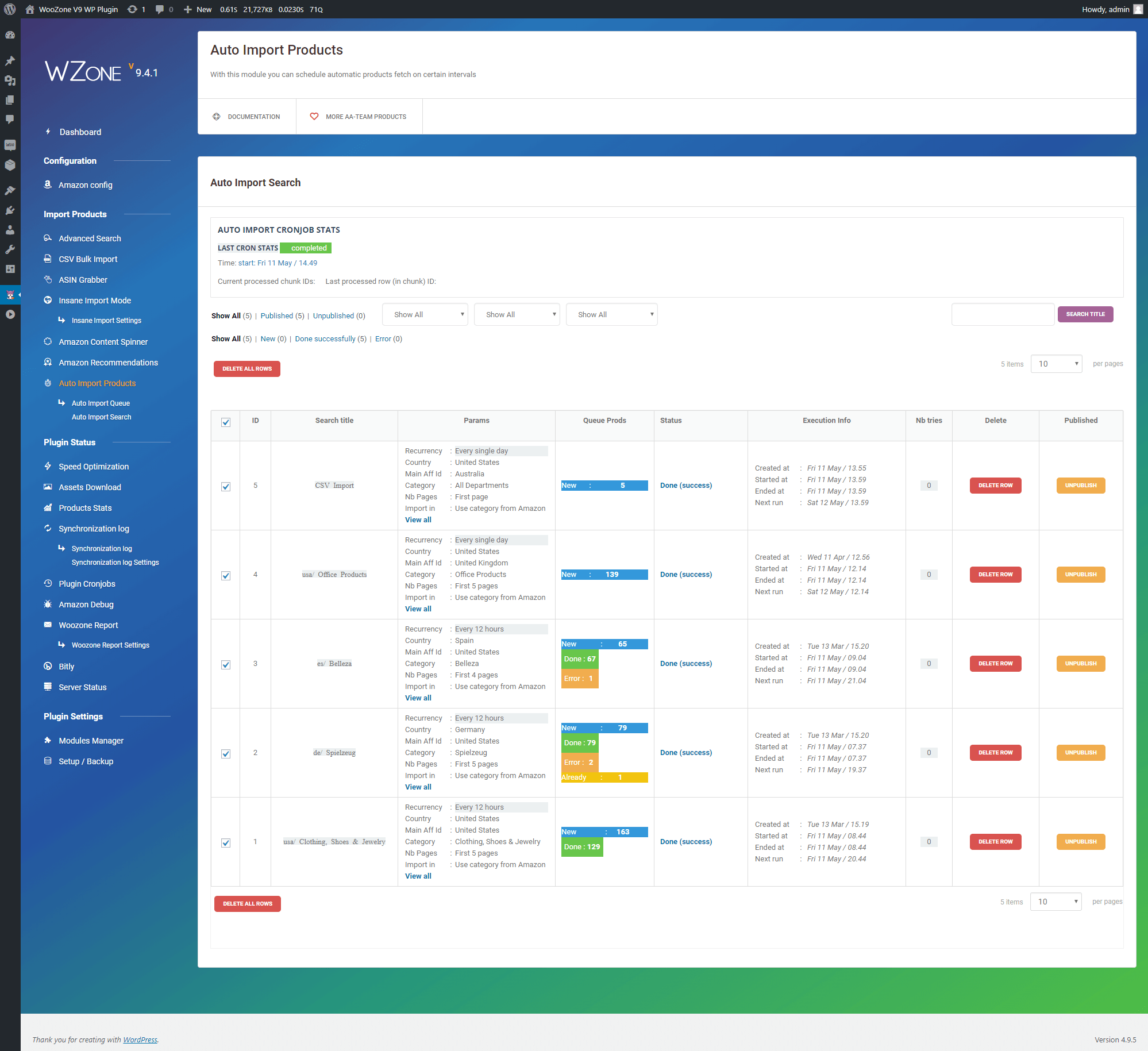Click the Server Status icon
This screenshot has height=1051, width=1148.
pos(48,687)
